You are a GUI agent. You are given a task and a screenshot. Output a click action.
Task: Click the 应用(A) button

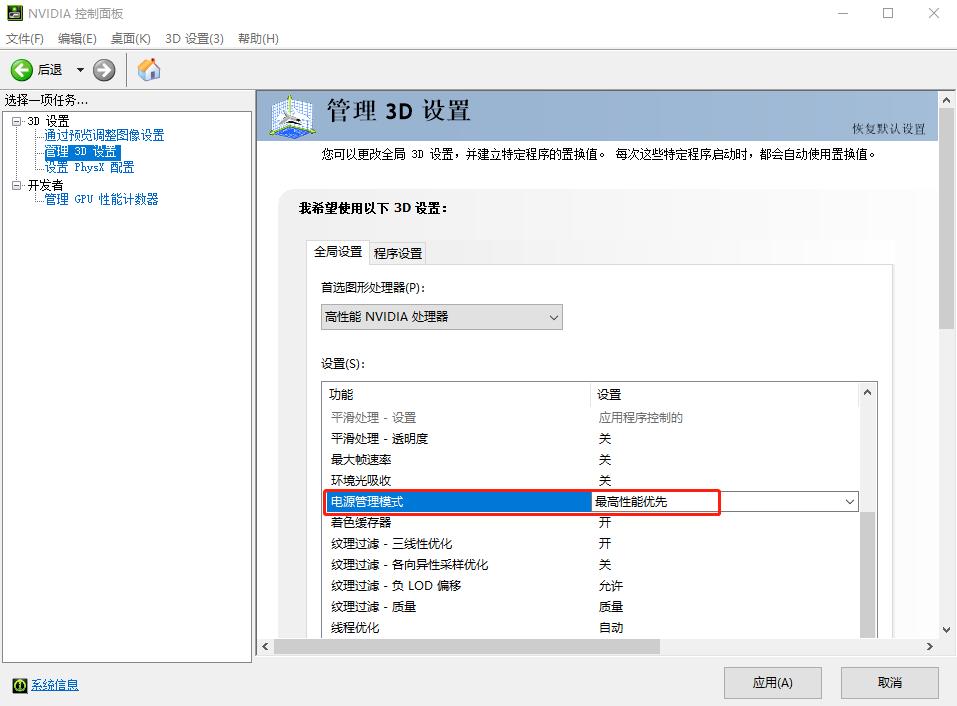click(x=772, y=682)
